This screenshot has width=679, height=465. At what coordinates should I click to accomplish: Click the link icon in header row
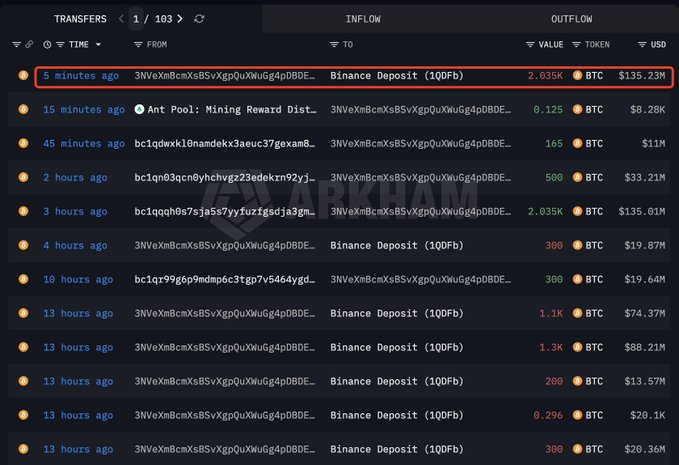pos(29,45)
